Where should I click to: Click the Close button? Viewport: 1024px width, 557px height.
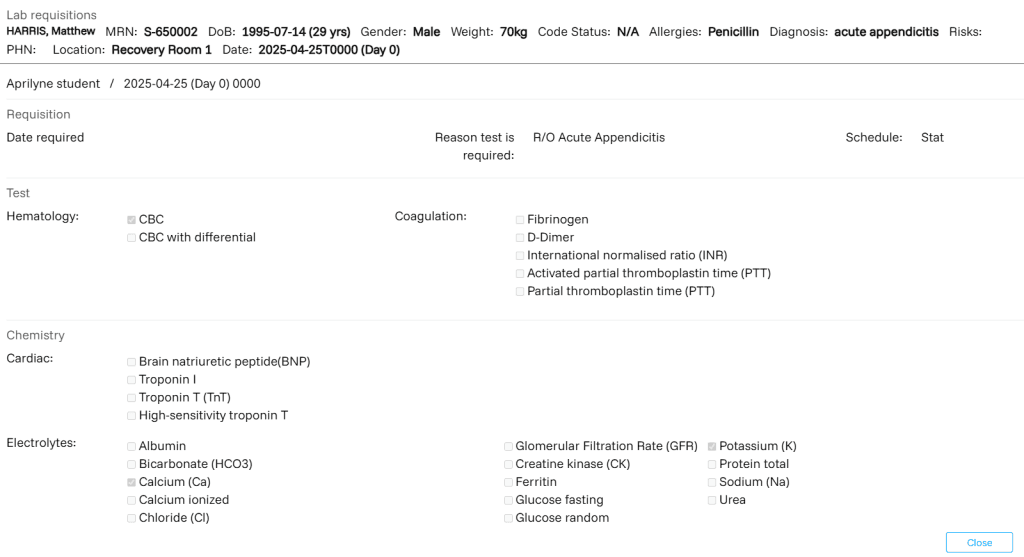(979, 543)
